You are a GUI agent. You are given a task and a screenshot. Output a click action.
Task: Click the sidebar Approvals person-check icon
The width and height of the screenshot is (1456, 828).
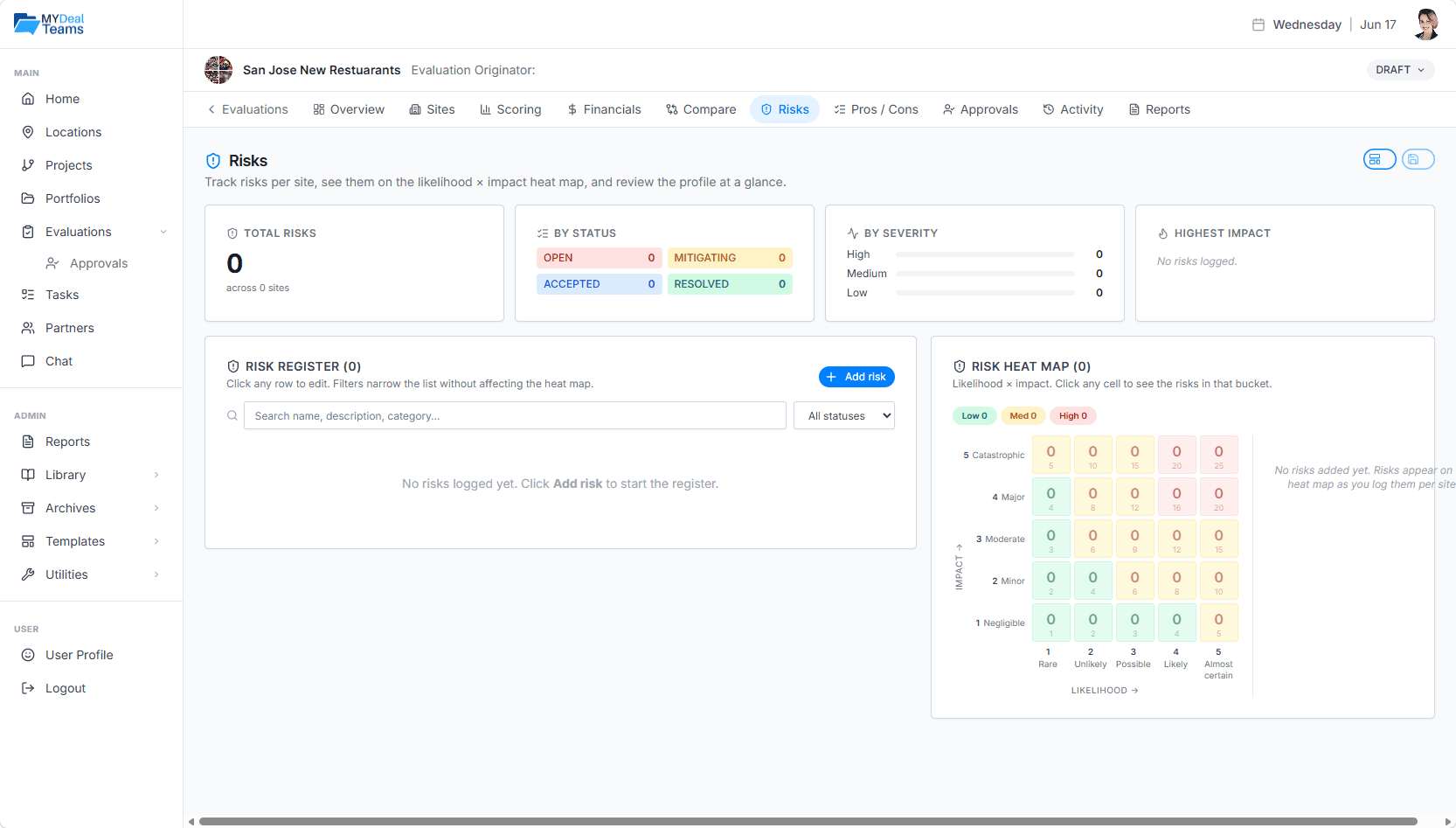click(x=52, y=263)
